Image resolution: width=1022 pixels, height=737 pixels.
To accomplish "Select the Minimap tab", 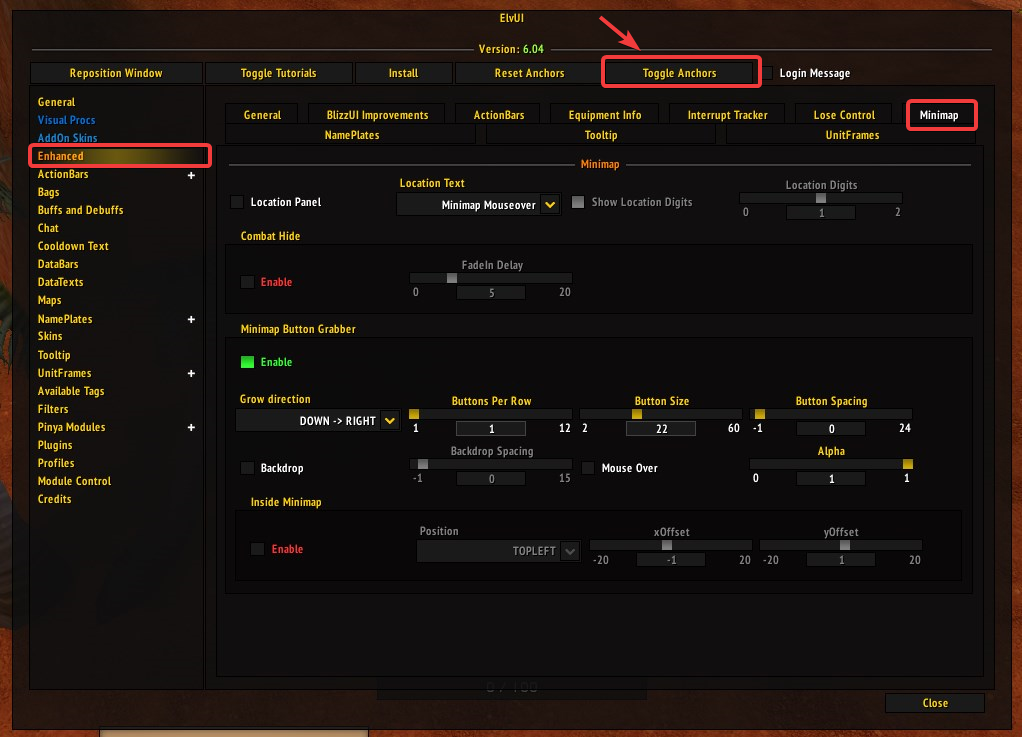I will click(939, 115).
